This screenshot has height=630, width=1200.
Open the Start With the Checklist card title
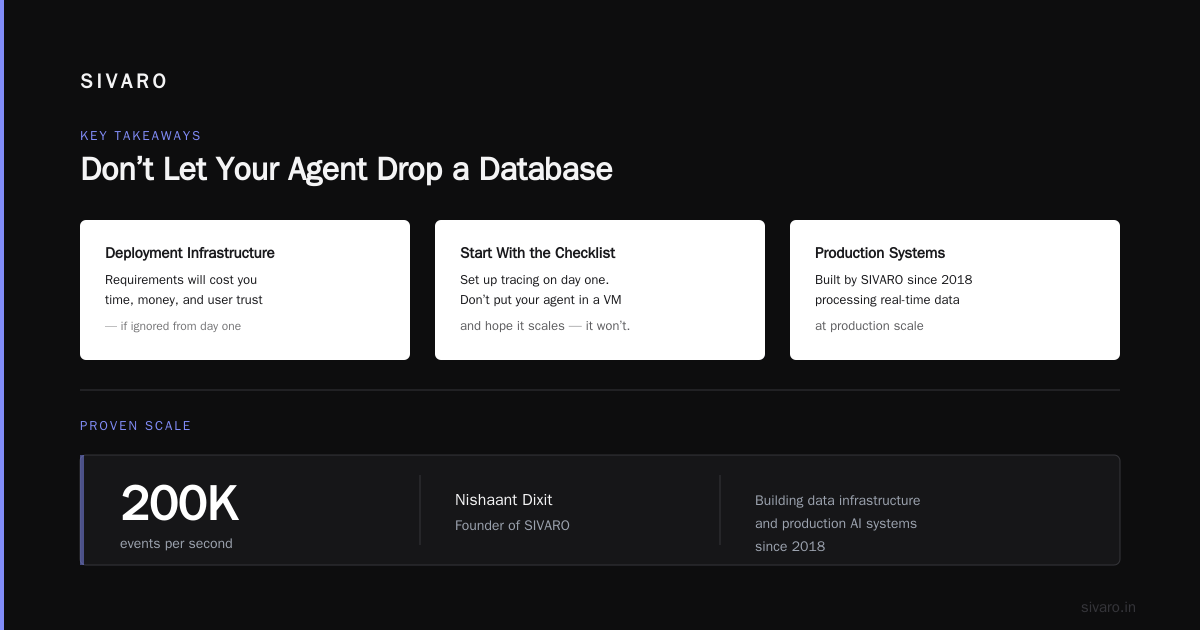coord(538,253)
